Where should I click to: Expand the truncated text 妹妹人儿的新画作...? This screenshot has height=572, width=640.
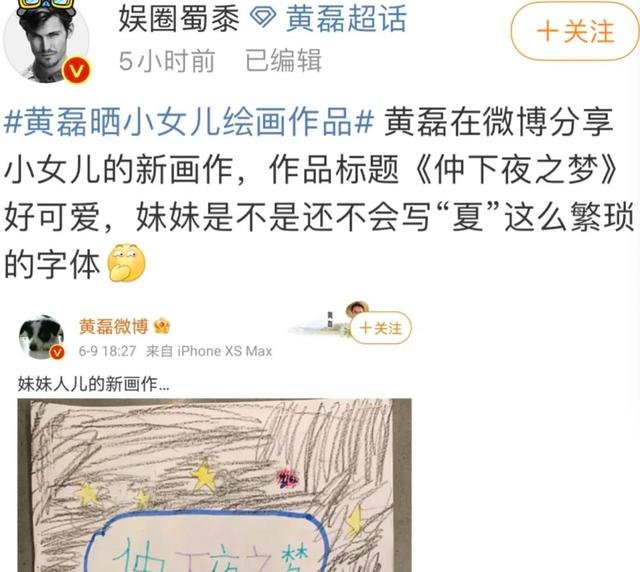93,384
